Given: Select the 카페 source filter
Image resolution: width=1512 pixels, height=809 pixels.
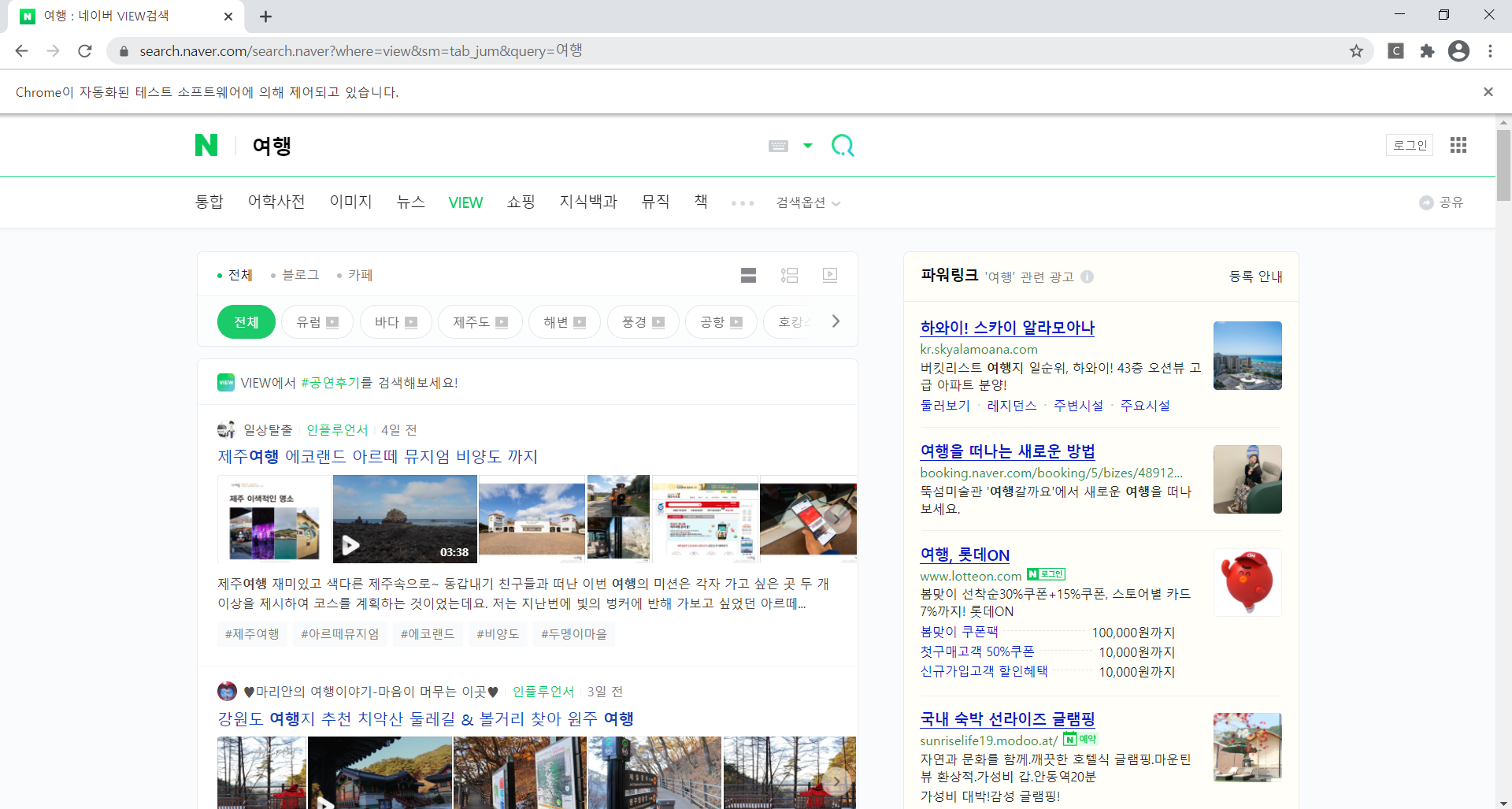Looking at the screenshot, I should click(x=355, y=275).
